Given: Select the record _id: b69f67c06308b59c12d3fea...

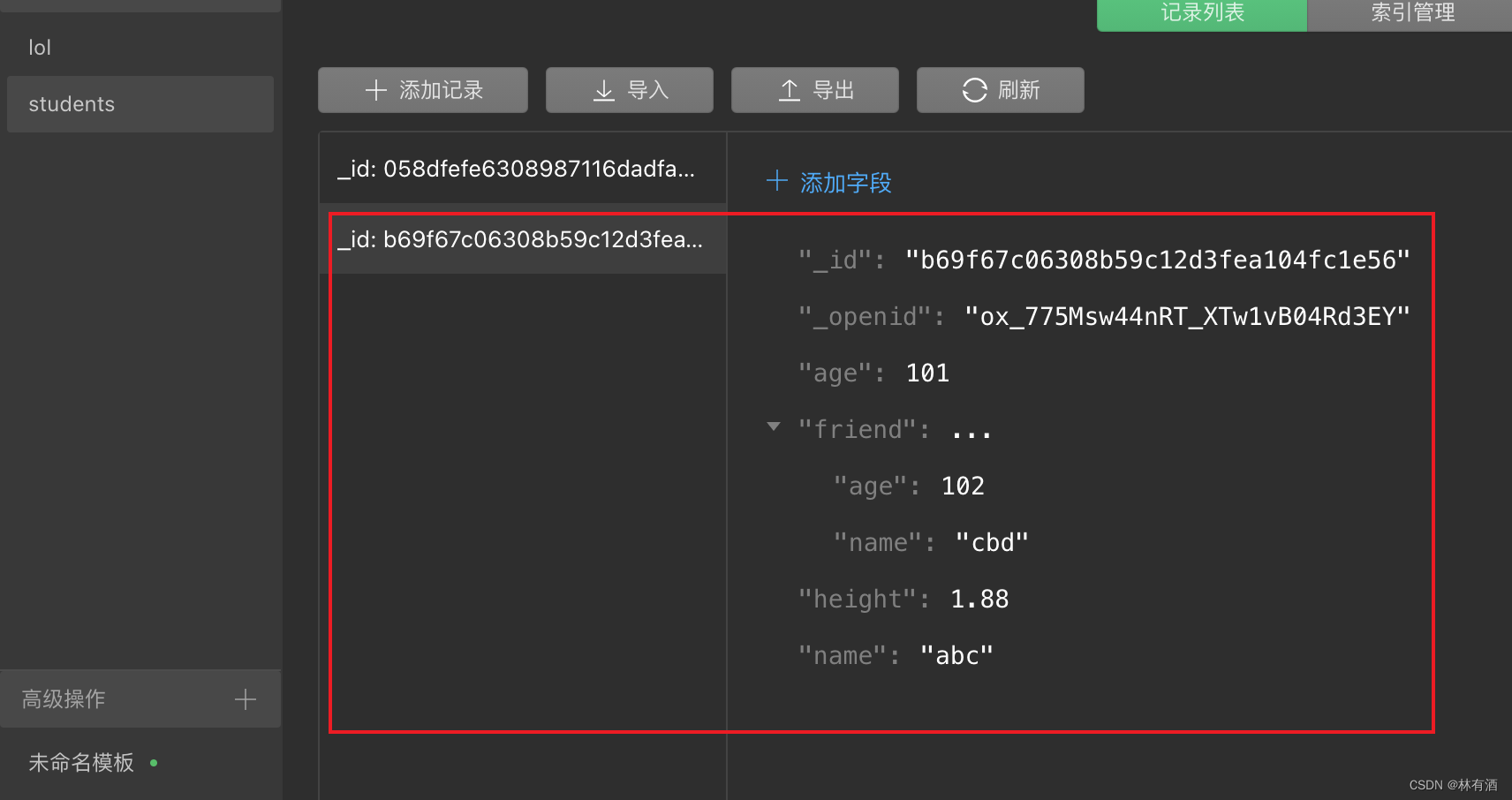Looking at the screenshot, I should (x=523, y=239).
